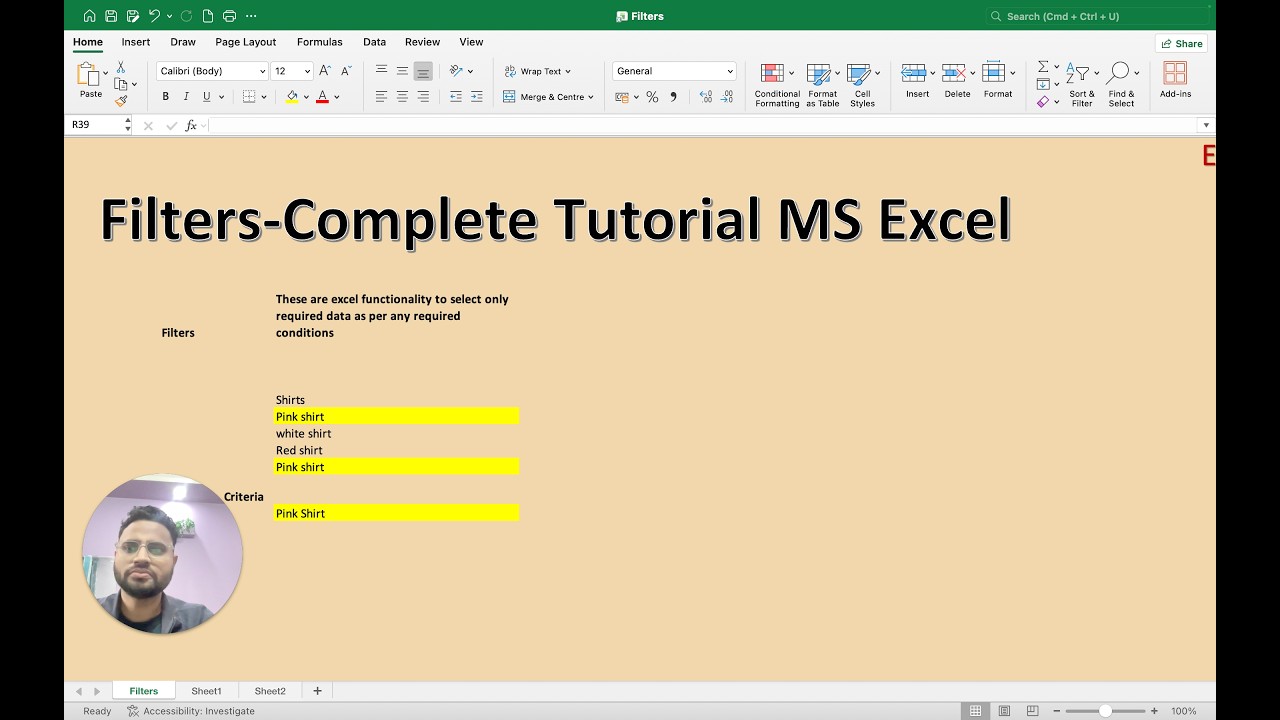Image resolution: width=1280 pixels, height=720 pixels.
Task: Click the Copy icon
Action: click(x=120, y=84)
